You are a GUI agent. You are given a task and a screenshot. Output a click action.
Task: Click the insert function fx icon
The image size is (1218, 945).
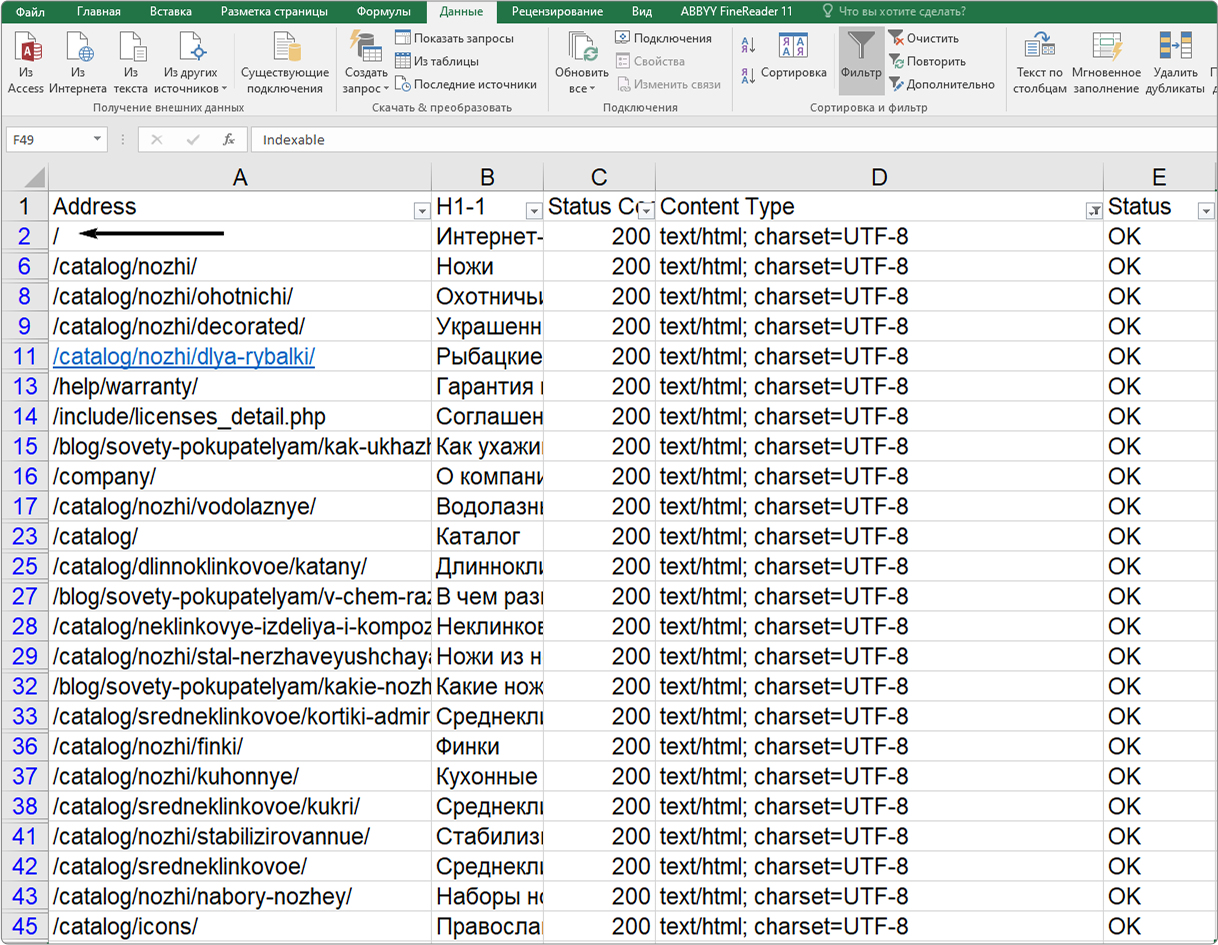coord(229,140)
